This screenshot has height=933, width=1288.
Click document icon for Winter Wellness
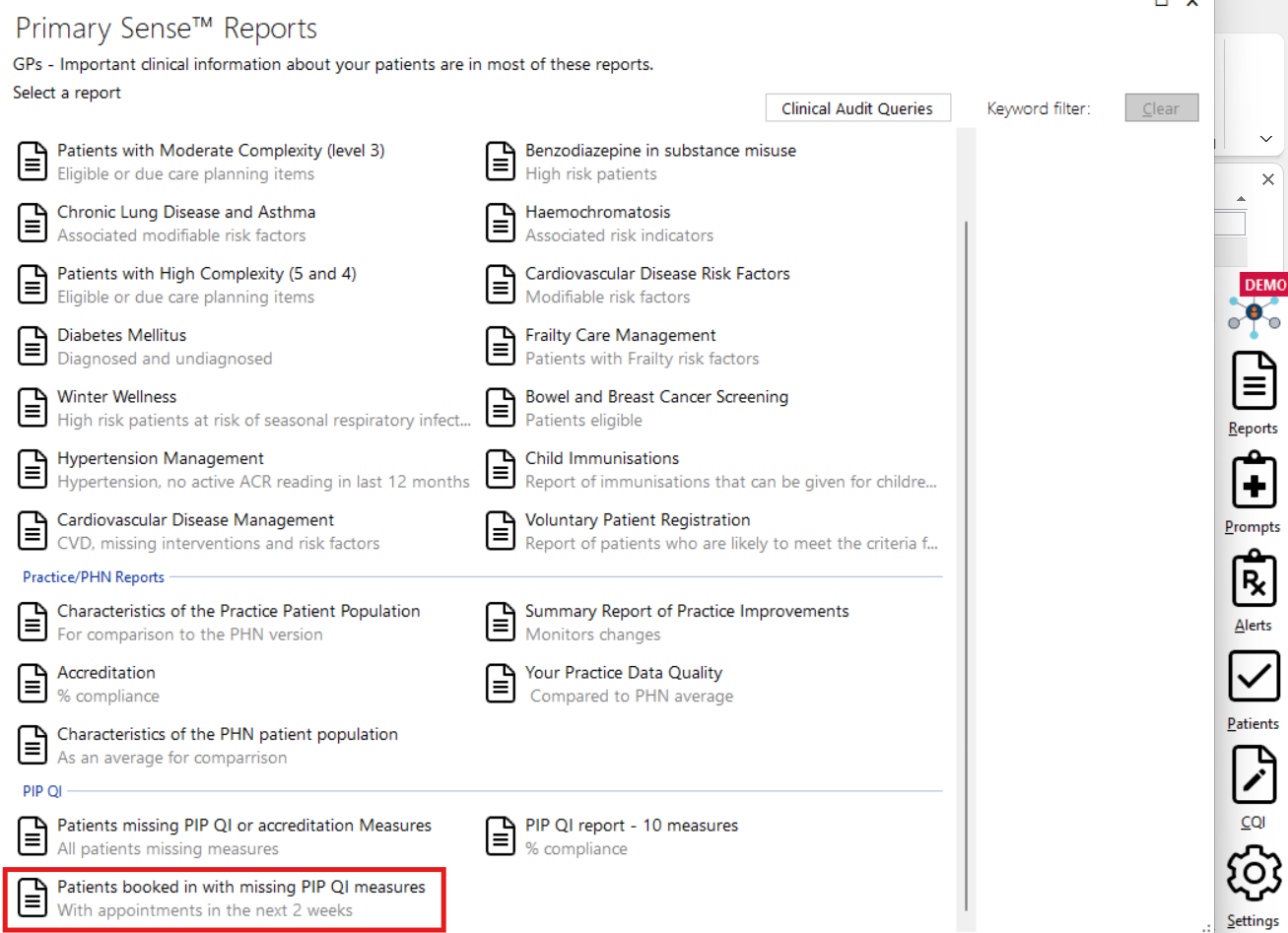click(x=33, y=408)
